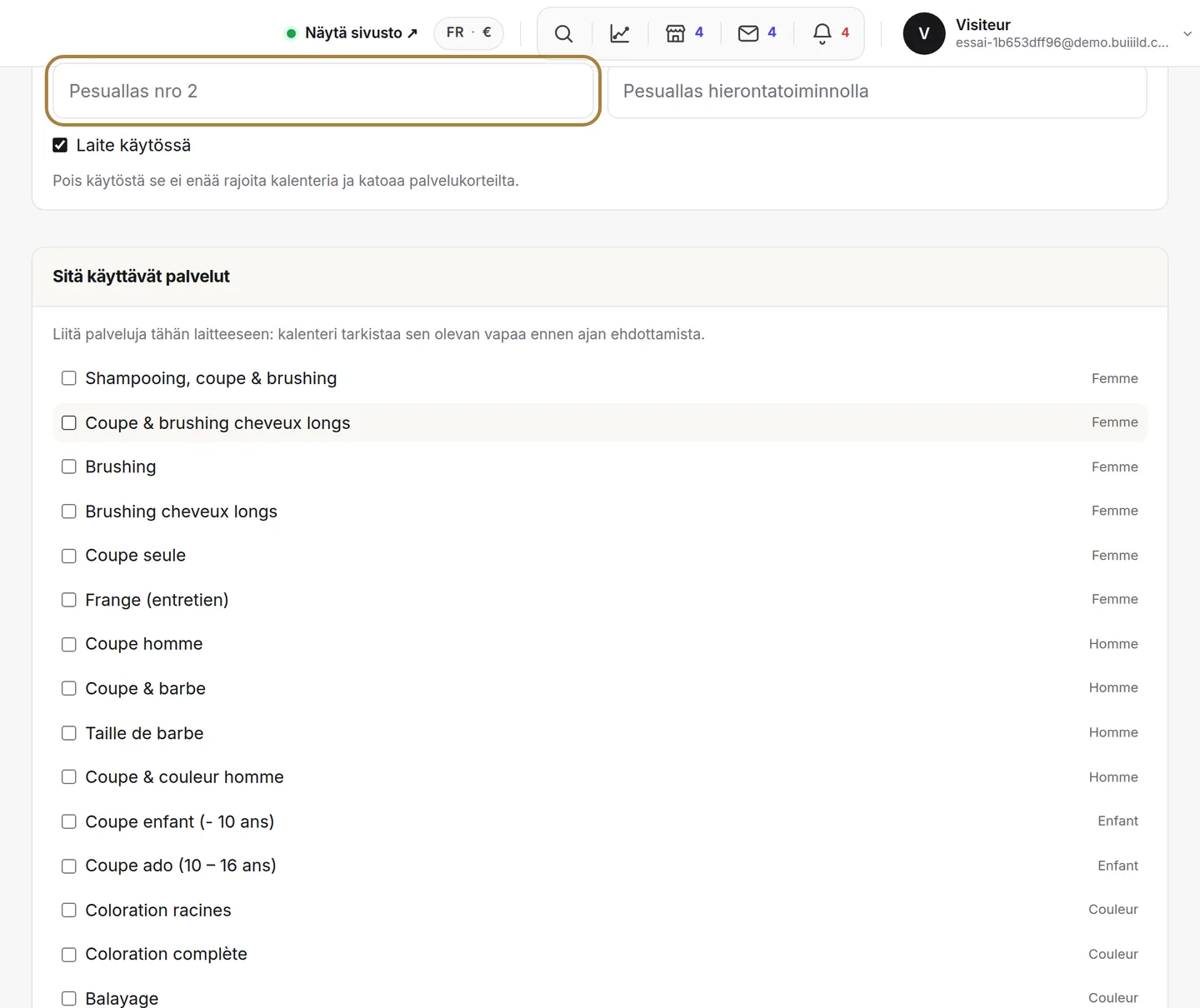This screenshot has width=1200, height=1008.
Task: Select the Frange (entretien) checkbox
Action: (x=69, y=600)
